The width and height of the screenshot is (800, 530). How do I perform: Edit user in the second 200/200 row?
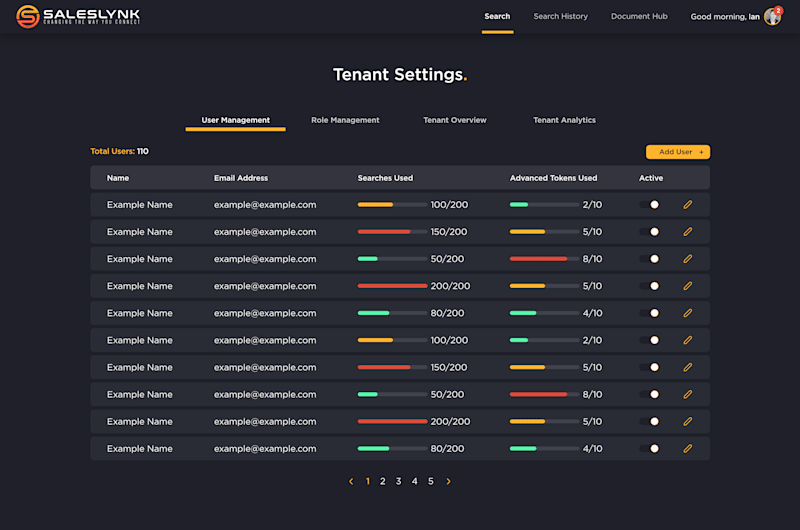tap(688, 421)
